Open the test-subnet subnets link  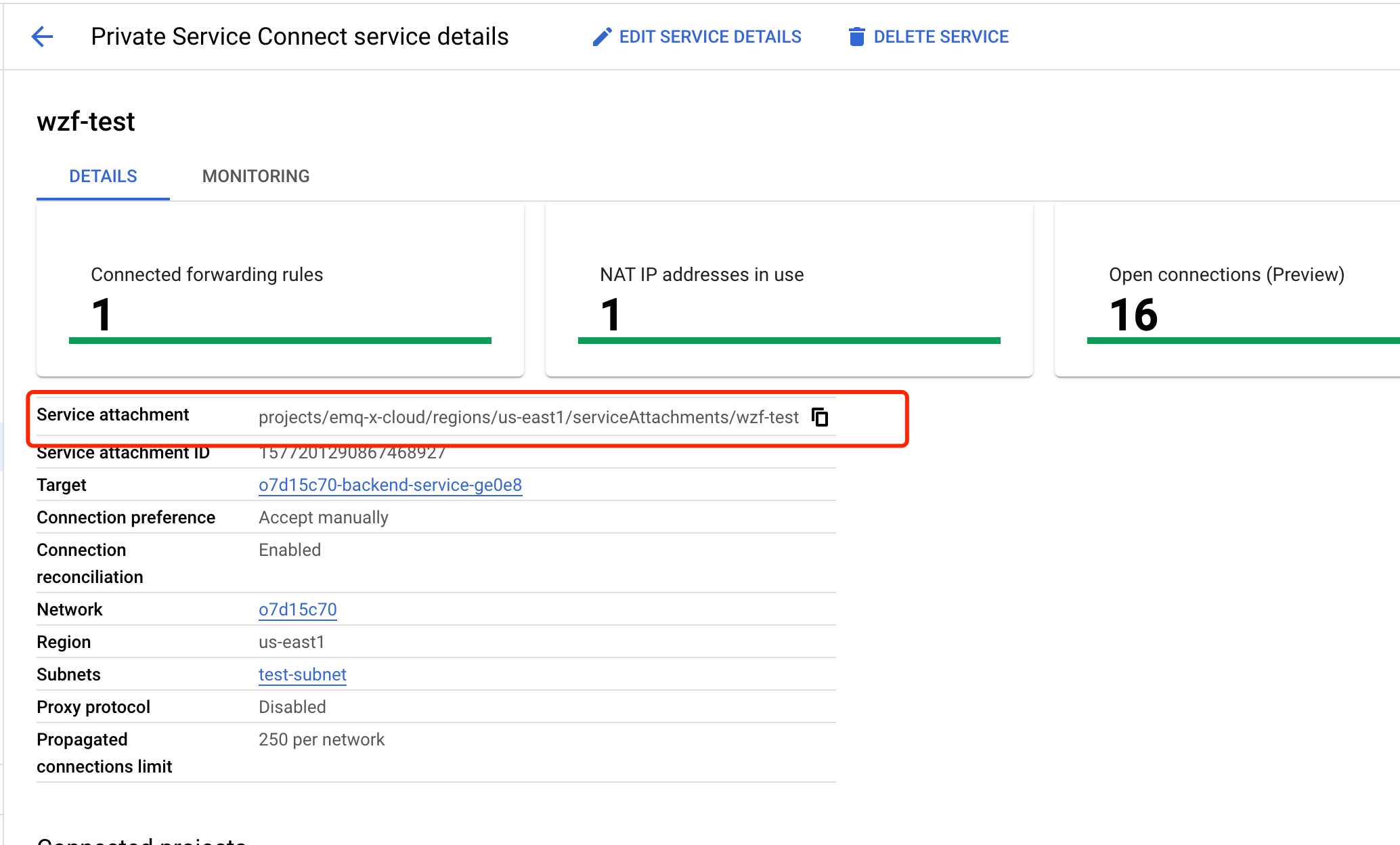302,674
